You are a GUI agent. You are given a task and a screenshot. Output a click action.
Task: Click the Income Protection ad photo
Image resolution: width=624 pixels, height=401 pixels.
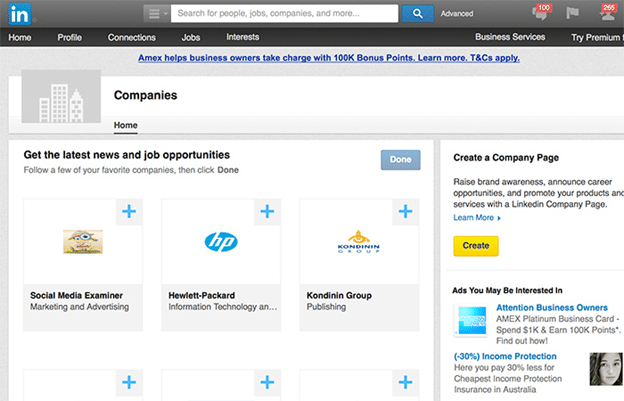click(606, 369)
